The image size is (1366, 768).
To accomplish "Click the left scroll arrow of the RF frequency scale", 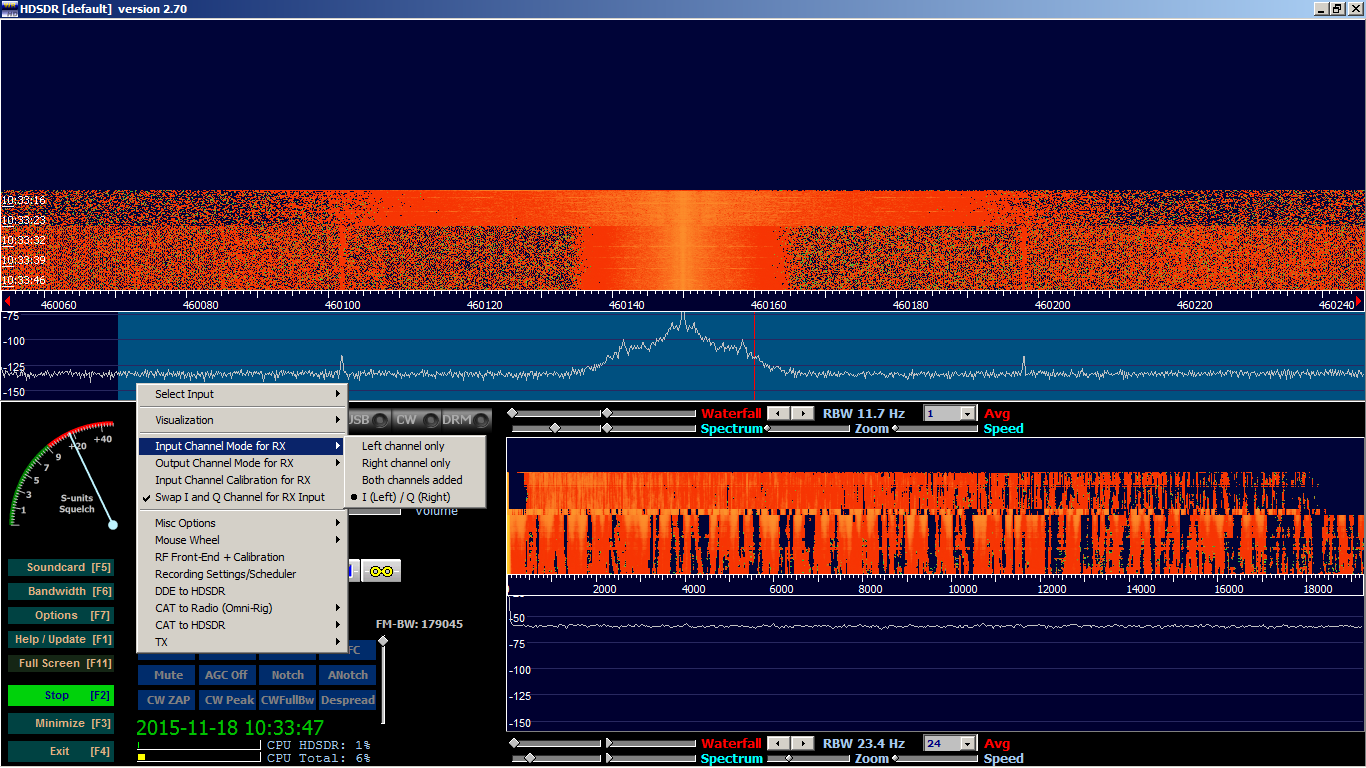I will pyautogui.click(x=8, y=300).
